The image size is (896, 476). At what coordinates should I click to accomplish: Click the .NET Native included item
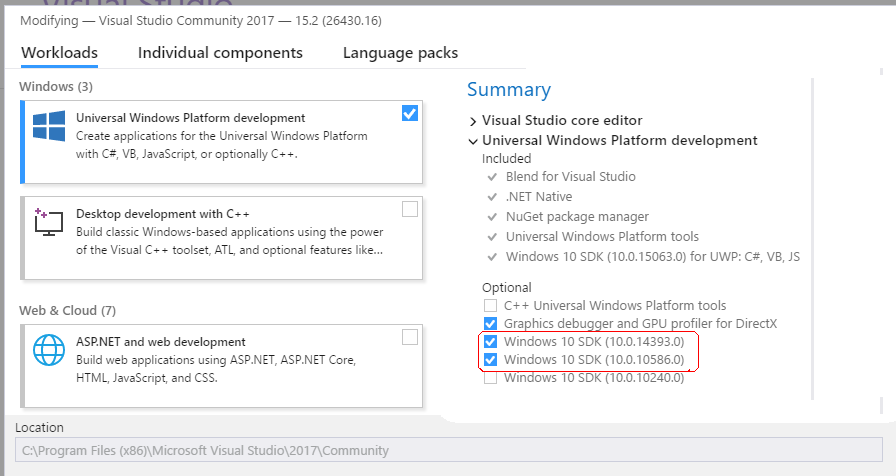tap(539, 197)
